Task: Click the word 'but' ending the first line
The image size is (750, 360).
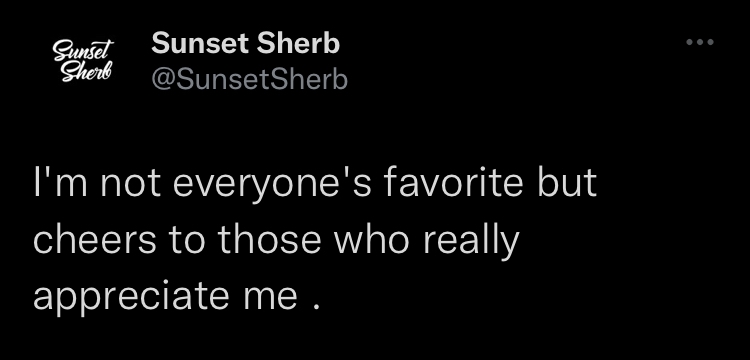Action: 567,183
